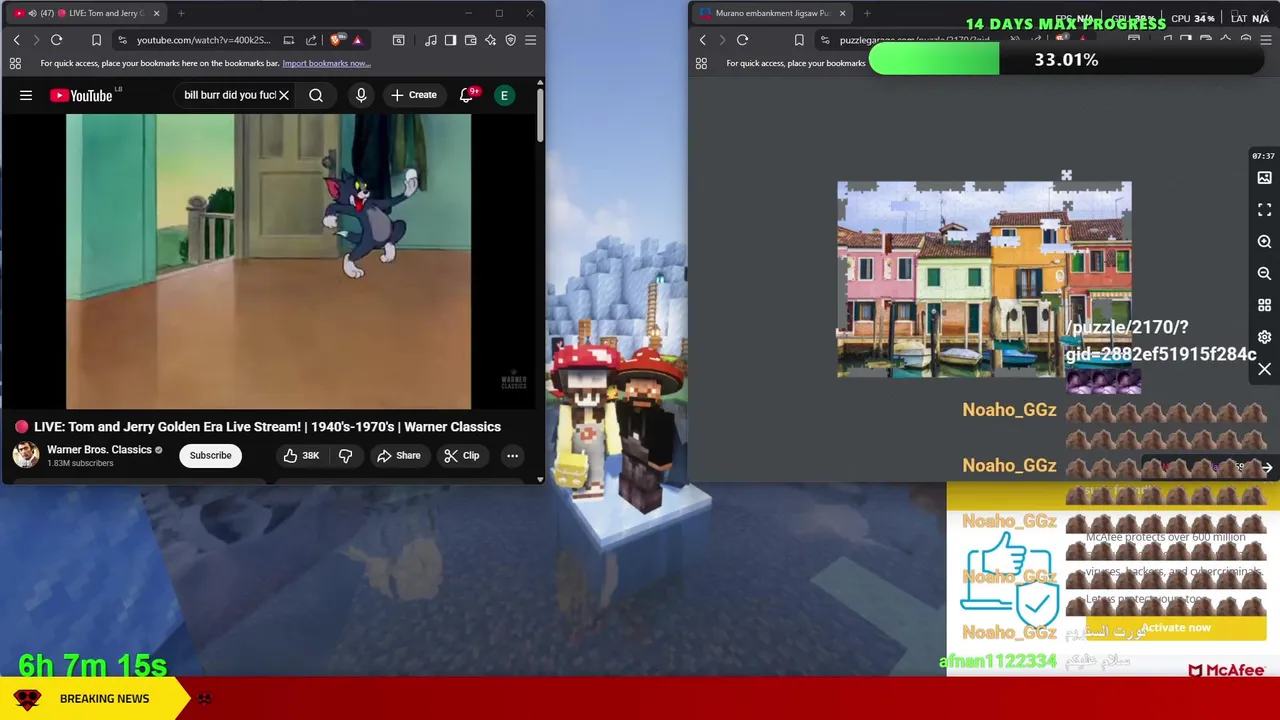This screenshot has height=720, width=1280.
Task: Click the YouTube search magnifier button
Action: 316,95
